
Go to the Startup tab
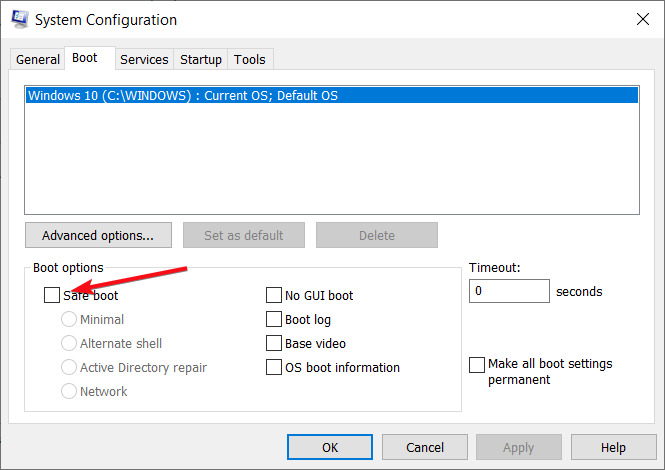coord(201,60)
